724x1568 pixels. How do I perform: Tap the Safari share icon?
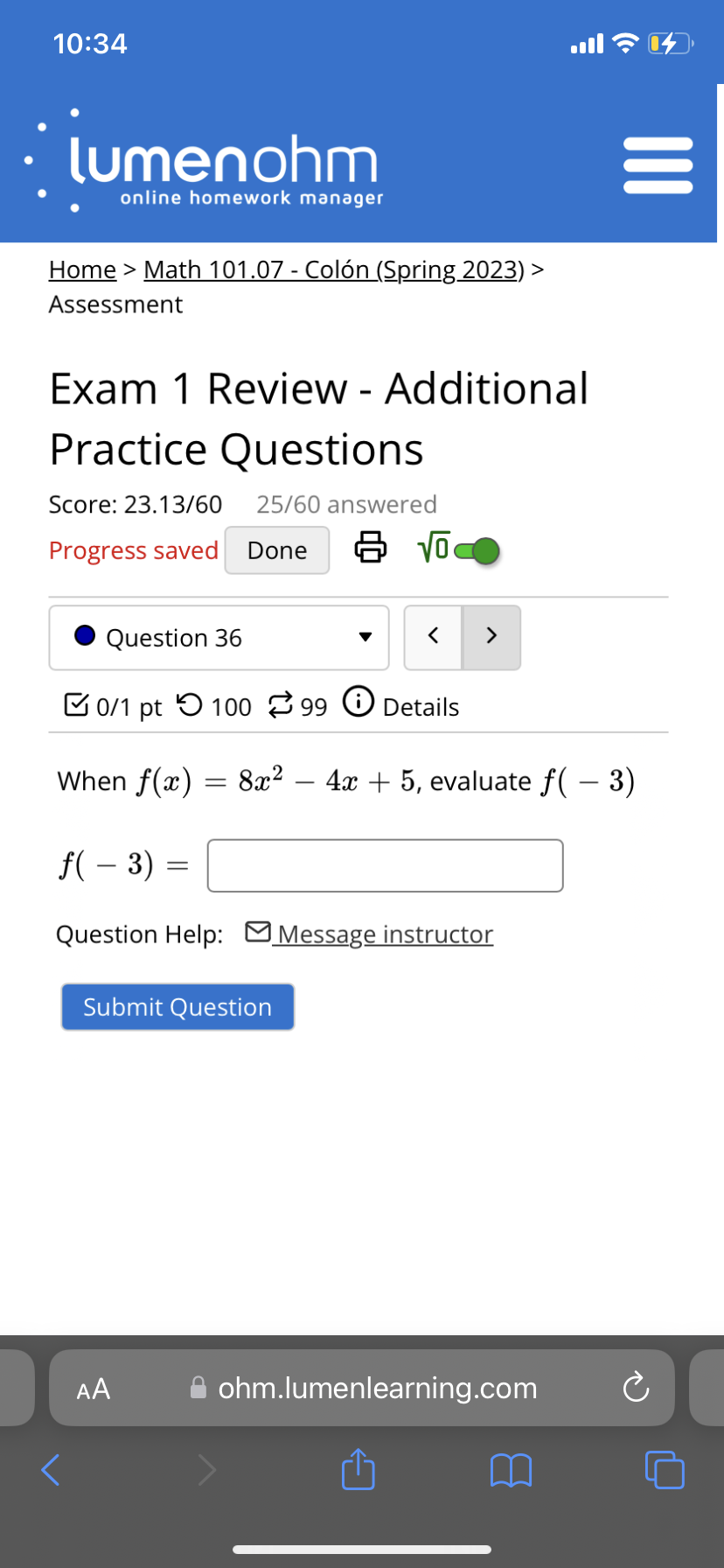358,1471
